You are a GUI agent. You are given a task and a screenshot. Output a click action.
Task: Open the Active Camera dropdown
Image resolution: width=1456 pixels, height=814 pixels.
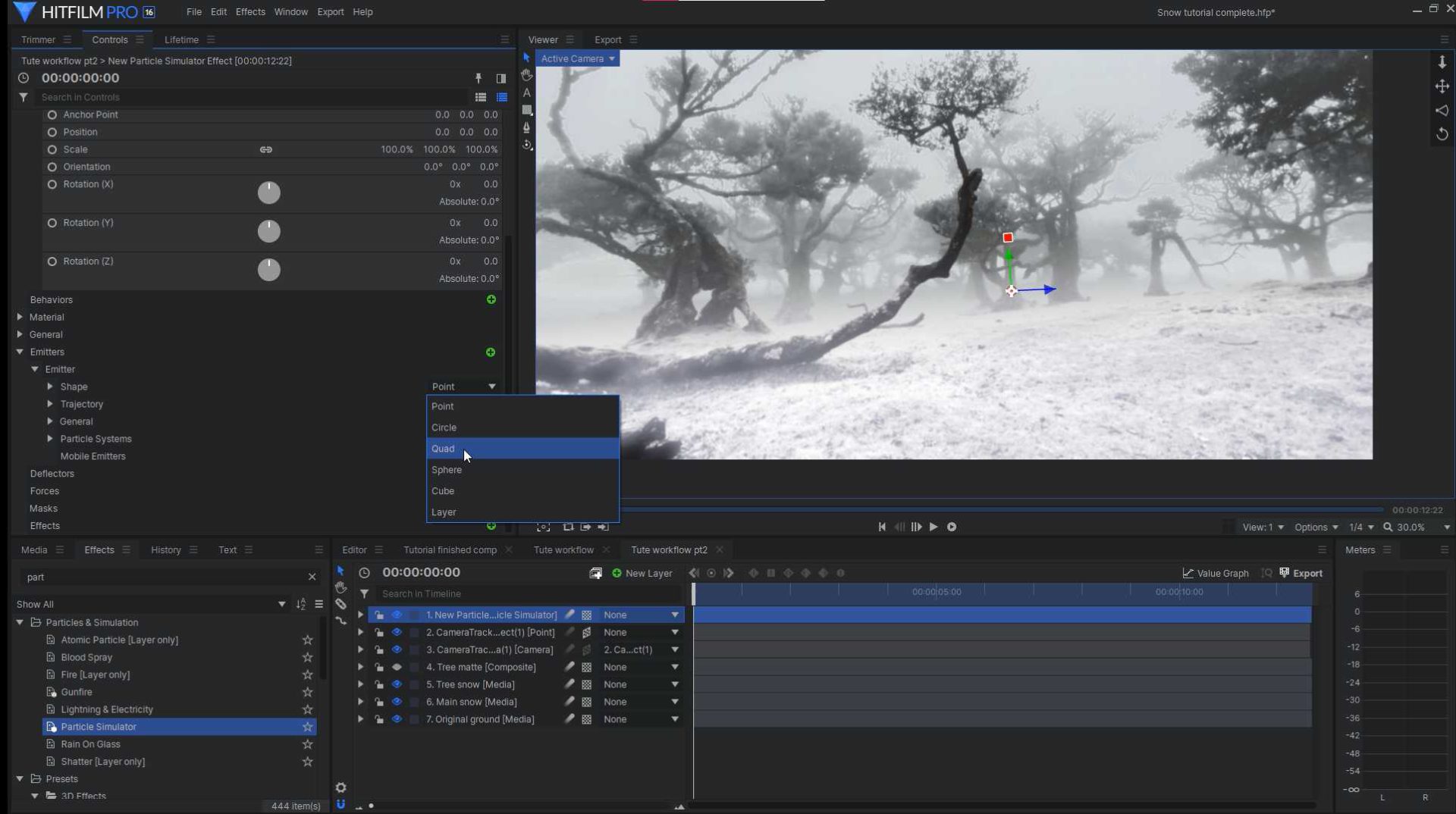pyautogui.click(x=577, y=58)
